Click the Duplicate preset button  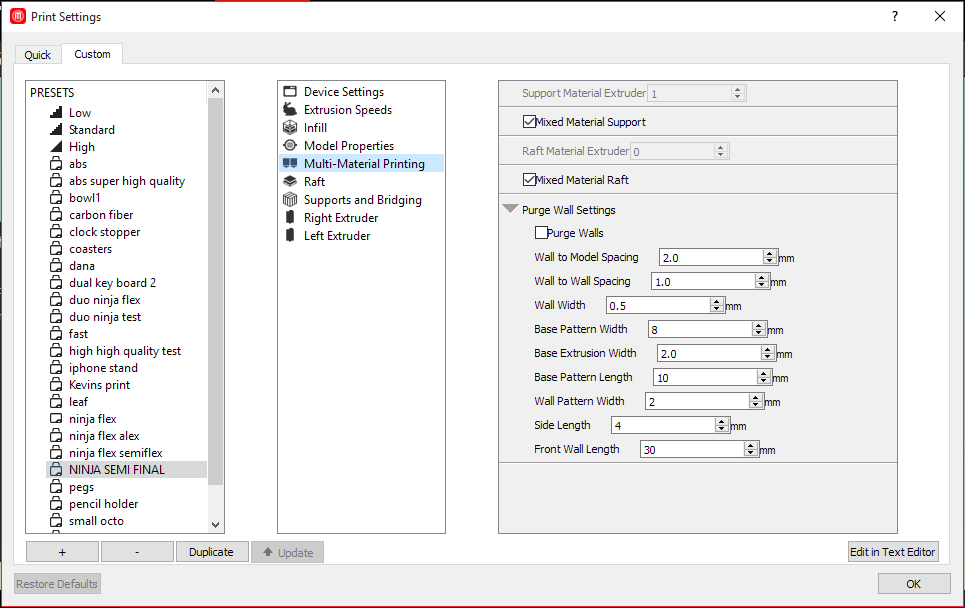(212, 552)
